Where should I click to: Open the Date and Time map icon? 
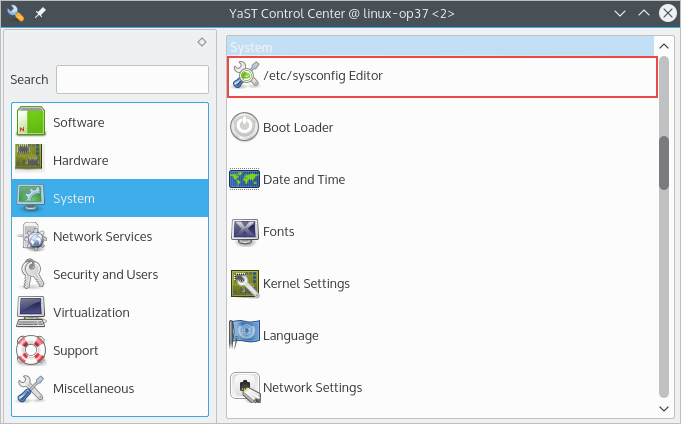pos(245,180)
